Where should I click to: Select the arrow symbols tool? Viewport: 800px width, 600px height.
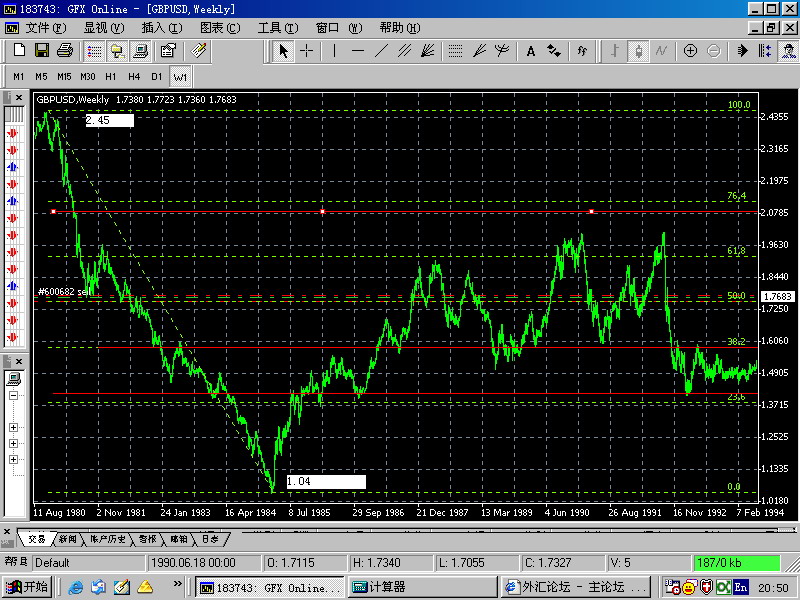[x=554, y=51]
